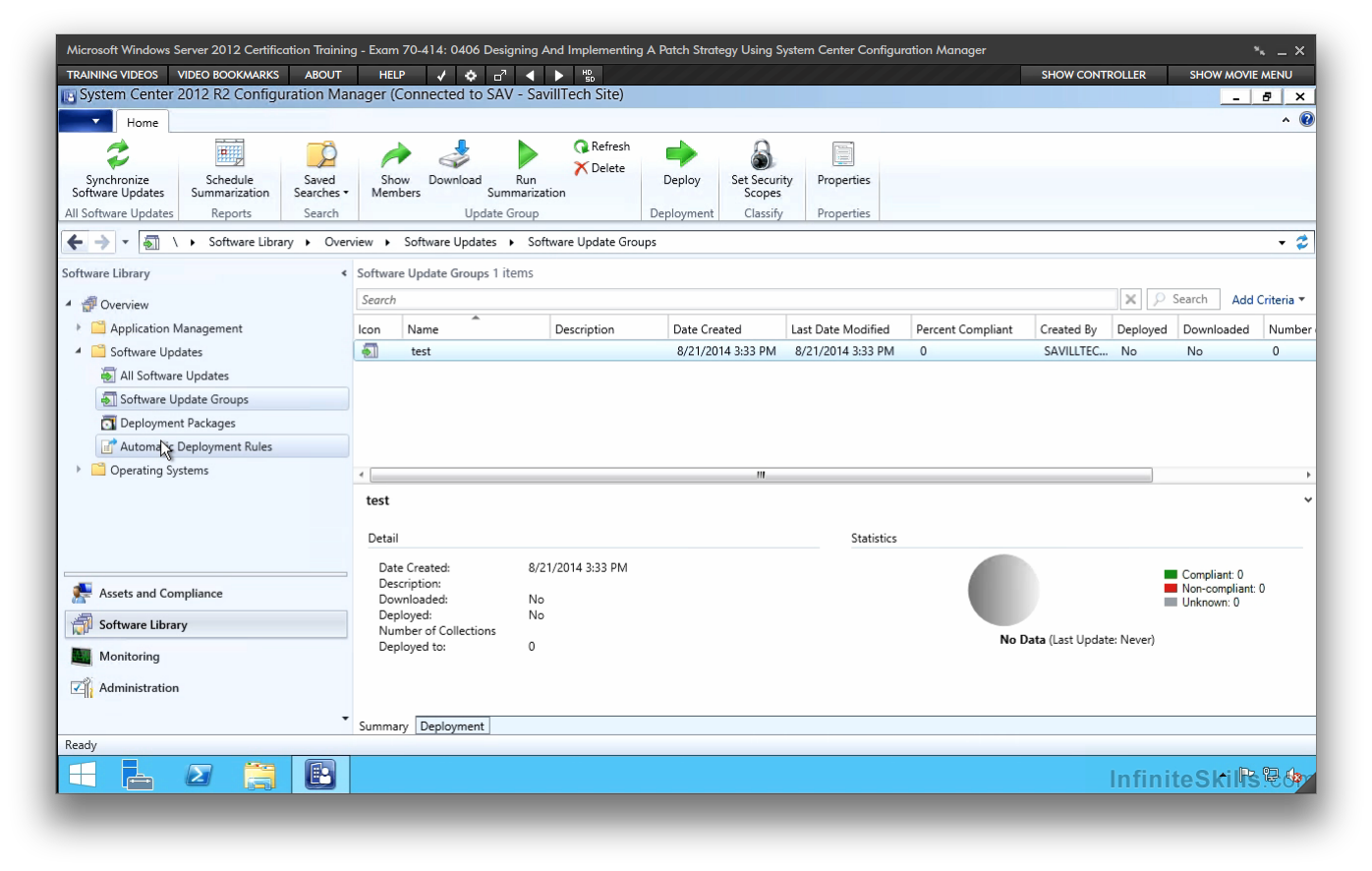
Task: Switch to the Deployment tab
Action: pos(452,726)
